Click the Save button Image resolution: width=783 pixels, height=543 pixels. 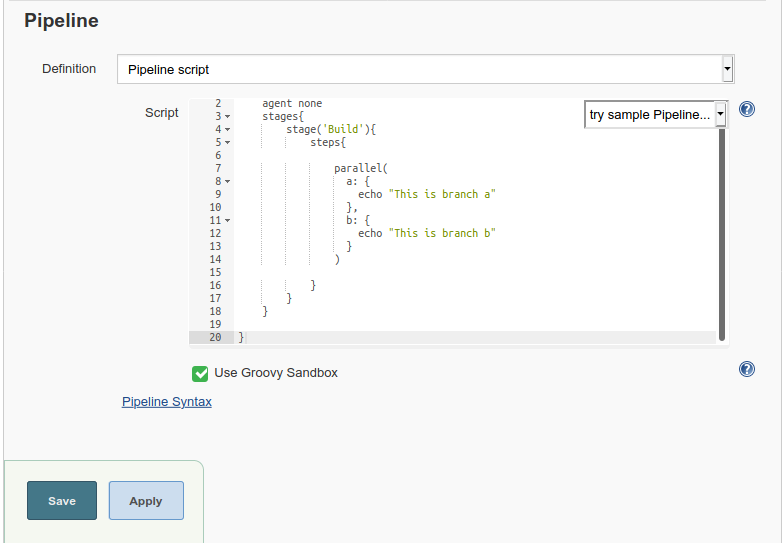tap(62, 501)
